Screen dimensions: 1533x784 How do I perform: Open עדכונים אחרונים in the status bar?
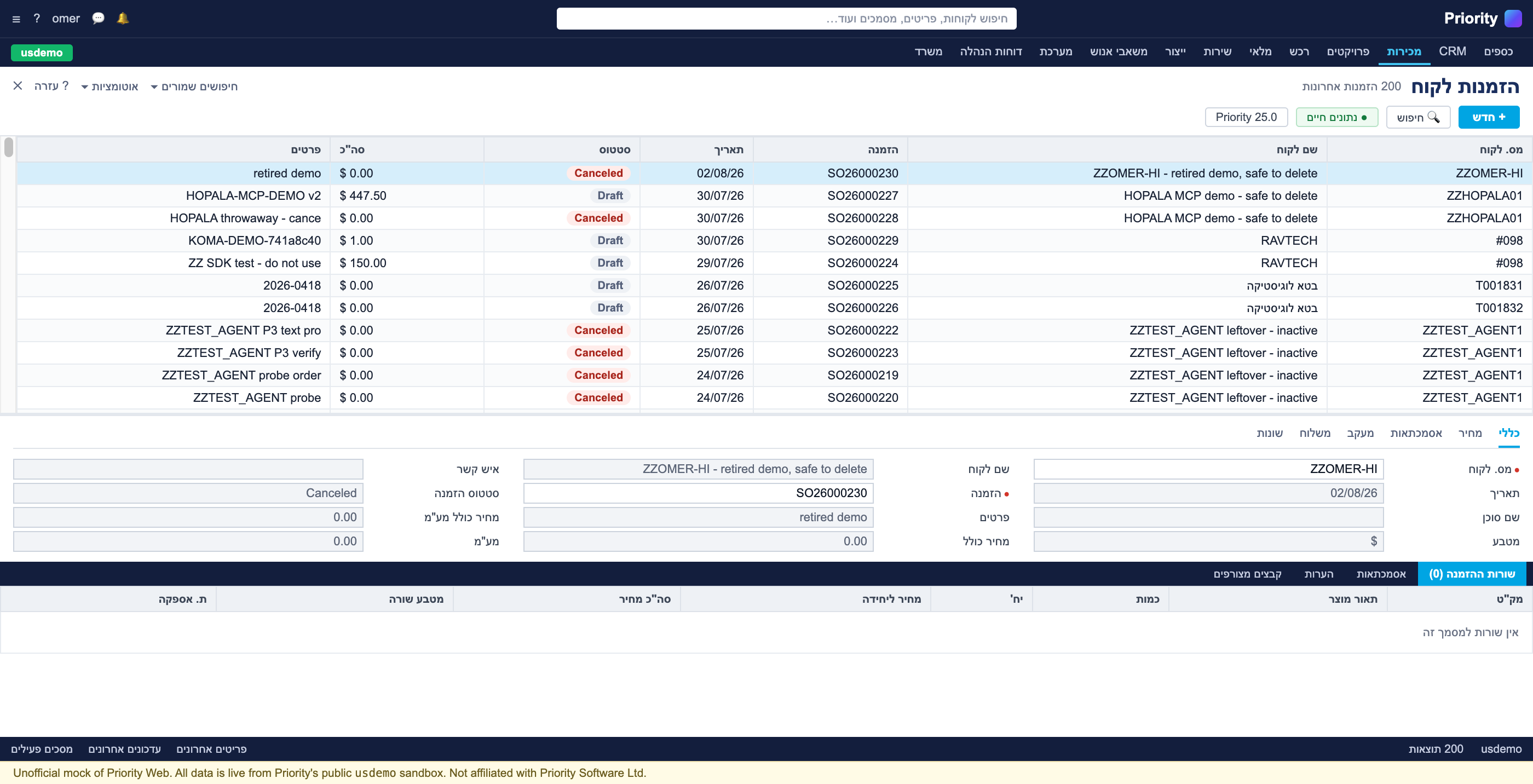click(x=124, y=748)
